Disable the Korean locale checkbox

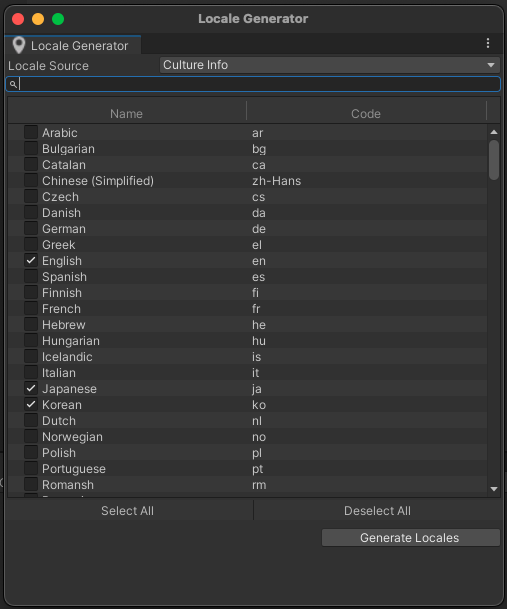(31, 404)
